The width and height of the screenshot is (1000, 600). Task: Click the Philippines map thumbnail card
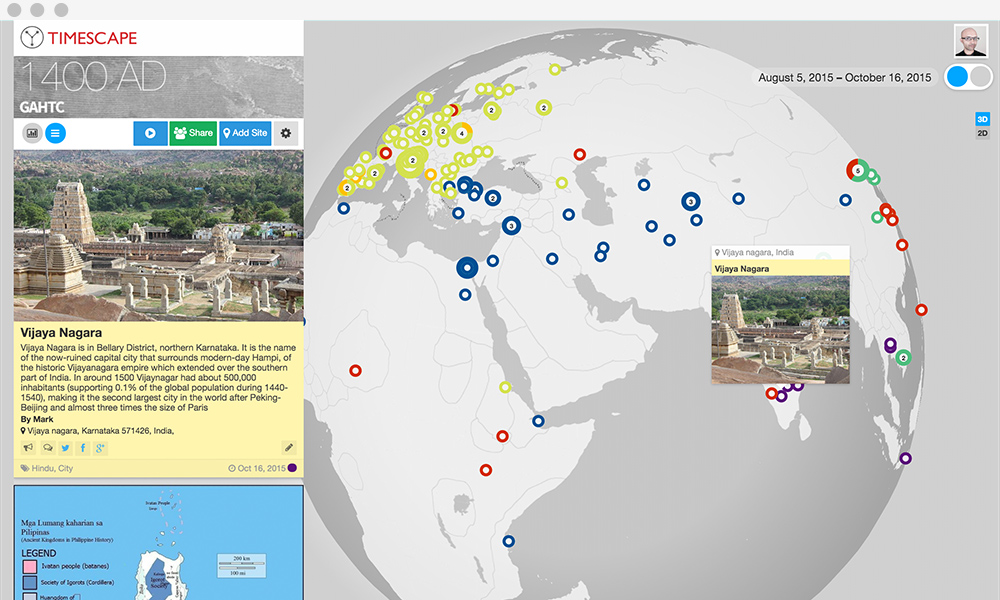pyautogui.click(x=158, y=543)
